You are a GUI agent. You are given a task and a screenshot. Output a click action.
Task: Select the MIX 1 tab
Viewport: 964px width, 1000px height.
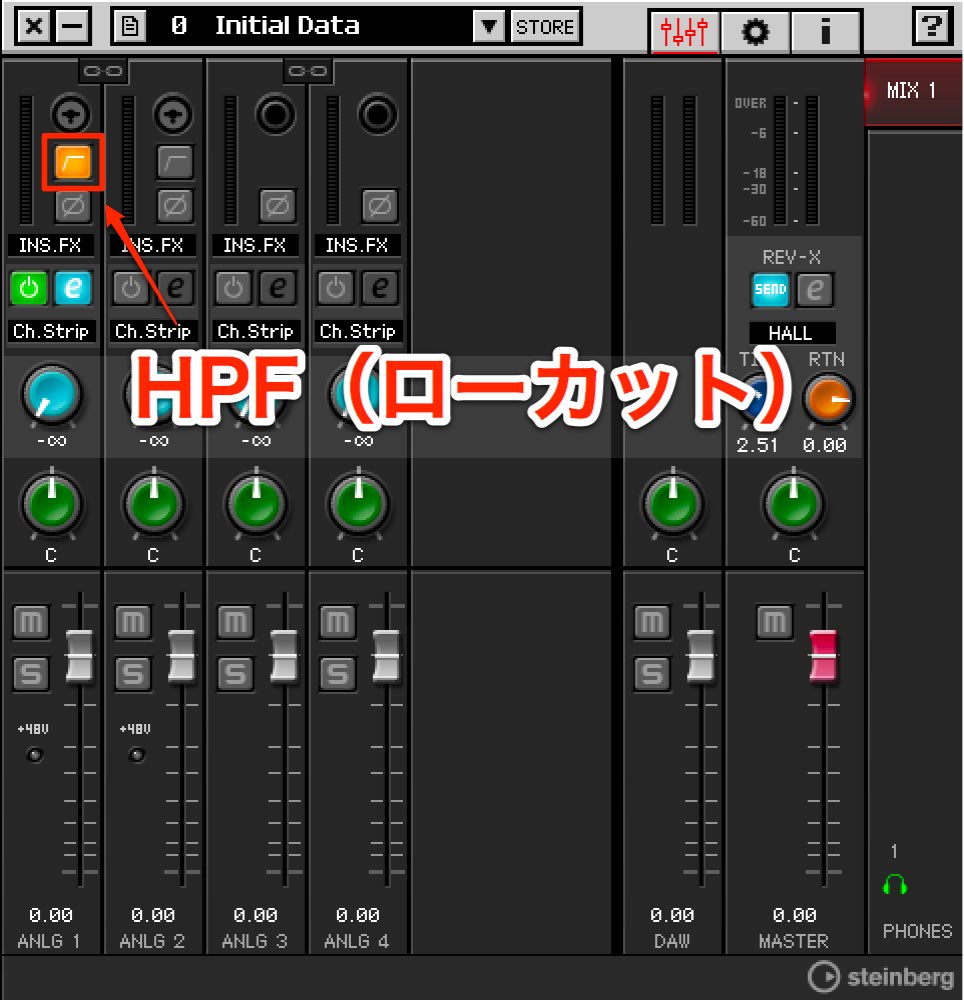point(912,91)
